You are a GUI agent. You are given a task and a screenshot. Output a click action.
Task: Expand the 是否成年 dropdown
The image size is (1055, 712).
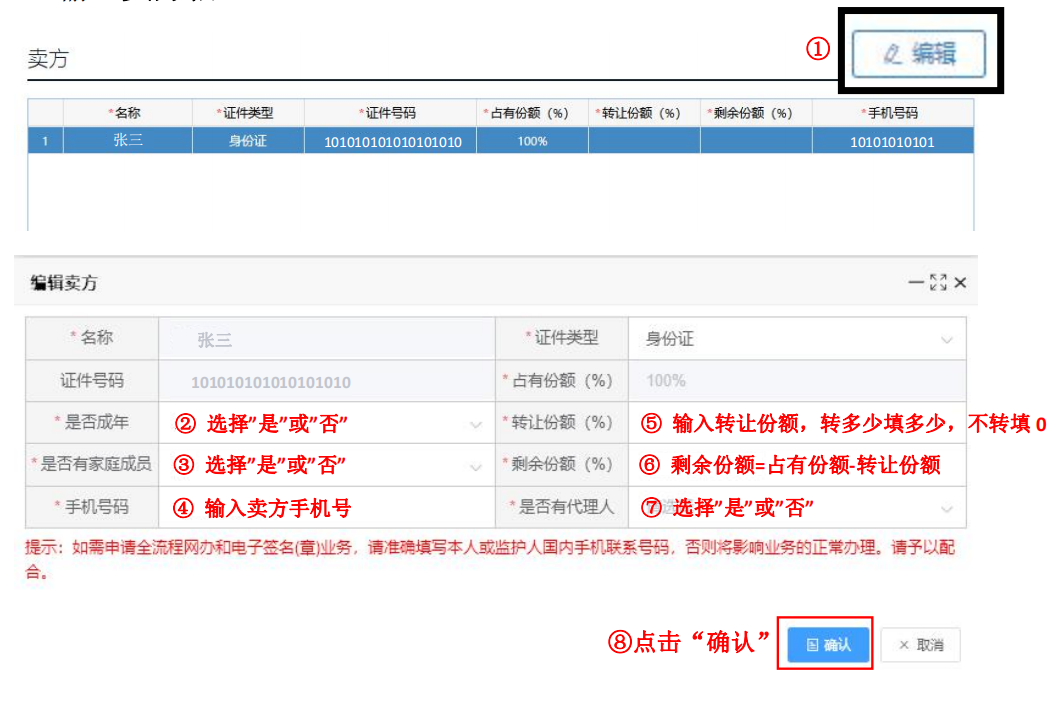click(325, 423)
